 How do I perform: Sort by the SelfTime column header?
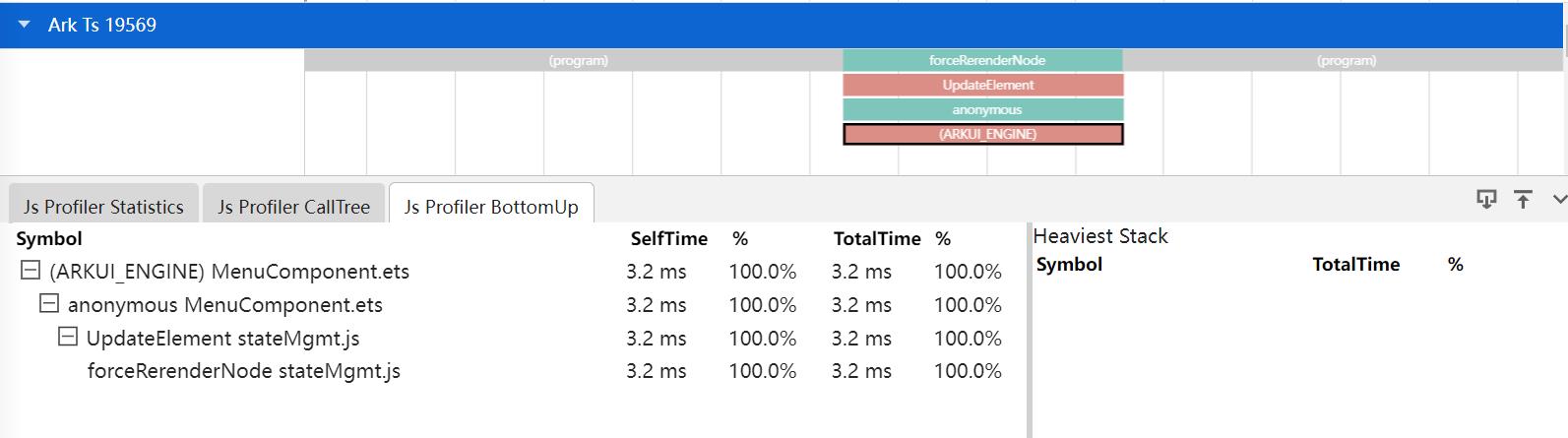(668, 238)
